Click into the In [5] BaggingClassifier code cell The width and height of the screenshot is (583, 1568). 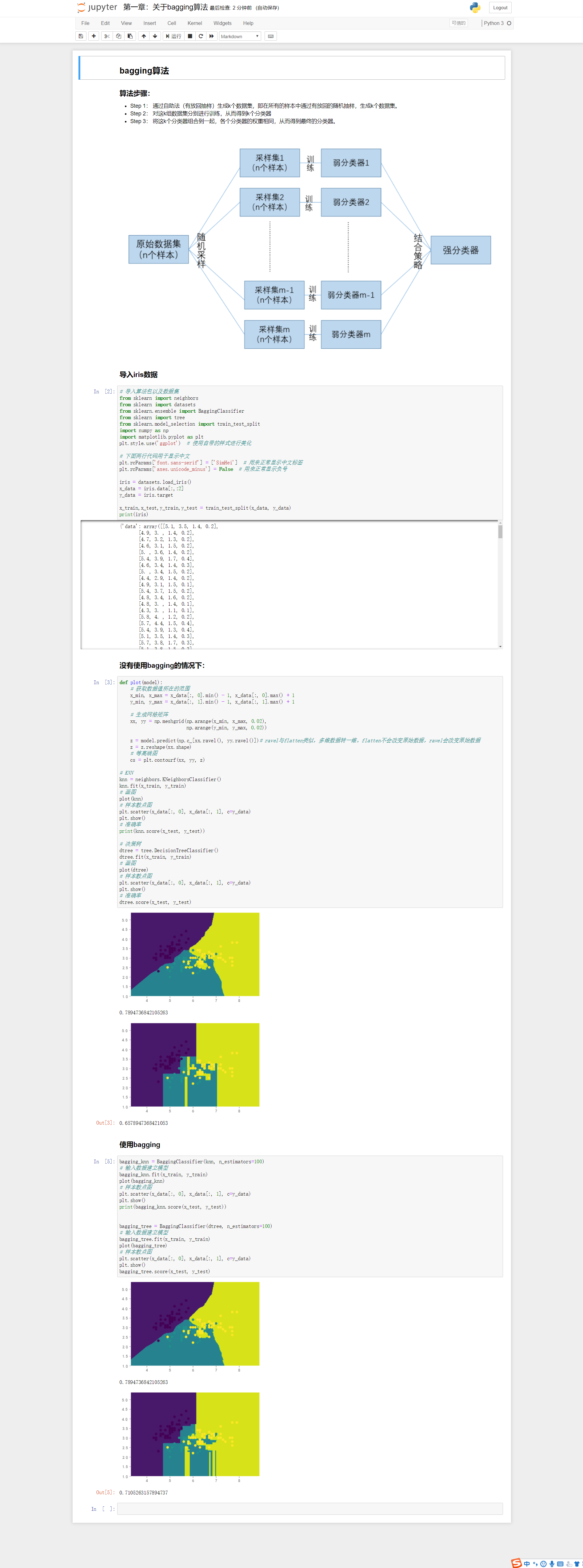coord(310,1216)
